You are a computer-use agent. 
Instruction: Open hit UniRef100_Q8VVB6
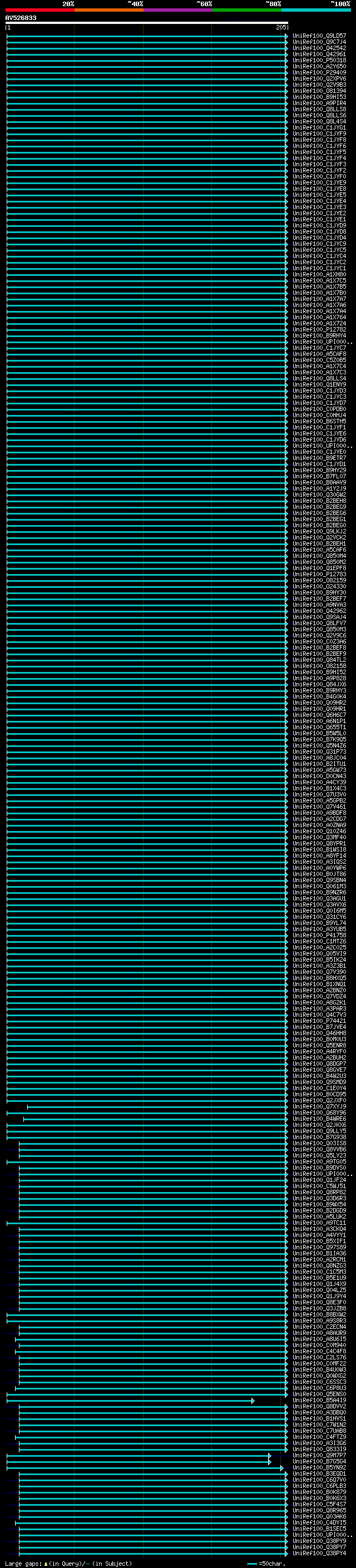(319, 1149)
